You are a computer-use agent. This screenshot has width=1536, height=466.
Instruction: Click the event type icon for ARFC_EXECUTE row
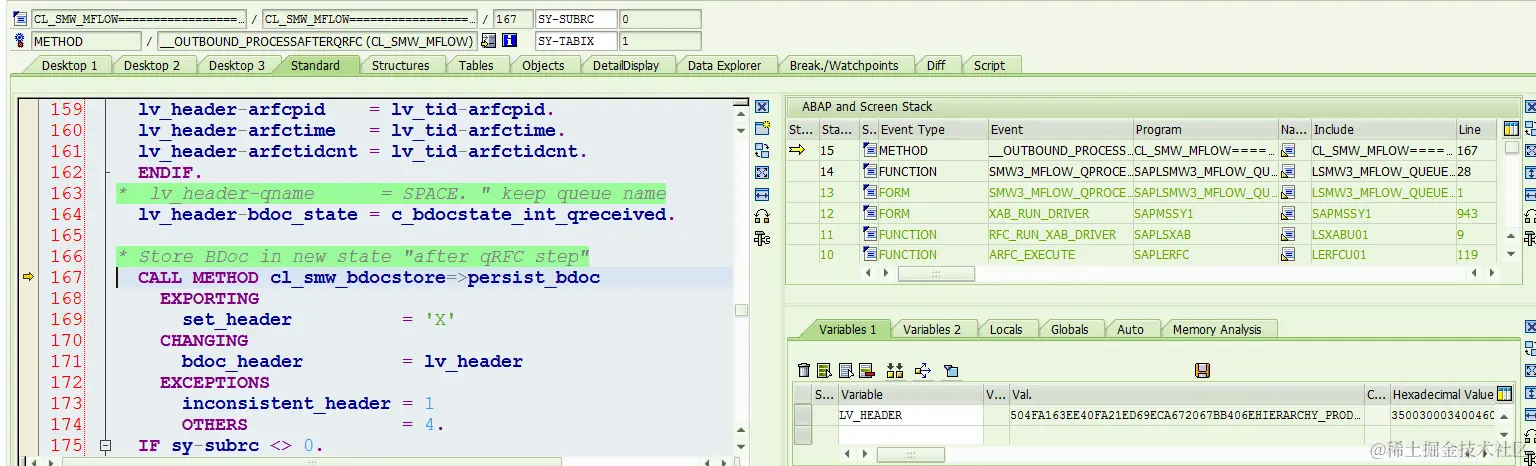click(869, 255)
